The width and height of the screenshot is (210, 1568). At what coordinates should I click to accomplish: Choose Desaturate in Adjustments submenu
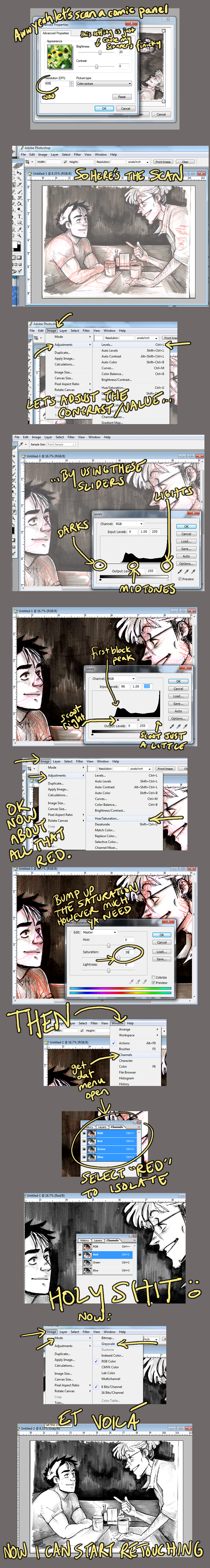coord(124,824)
